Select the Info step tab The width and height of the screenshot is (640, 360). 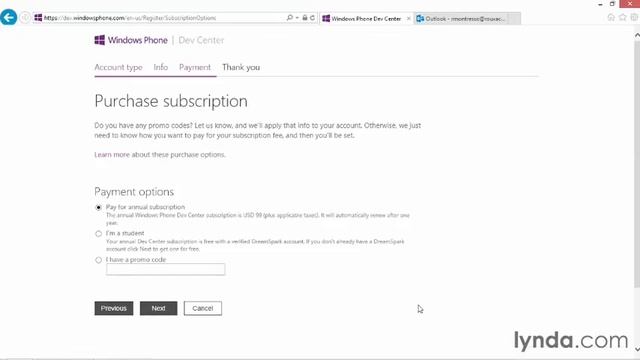(x=160, y=67)
